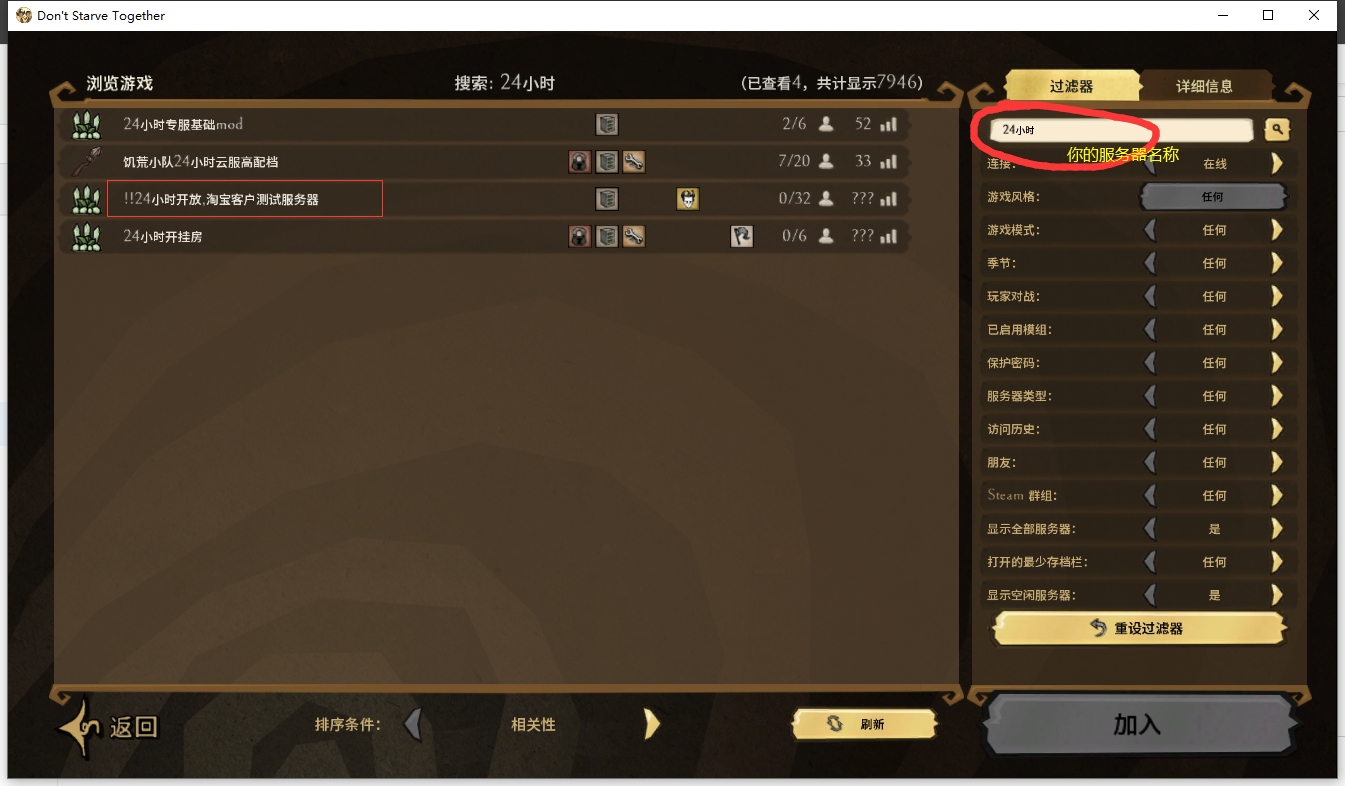Click dedicated server icon on 24小时专服基础mod row

coord(607,124)
